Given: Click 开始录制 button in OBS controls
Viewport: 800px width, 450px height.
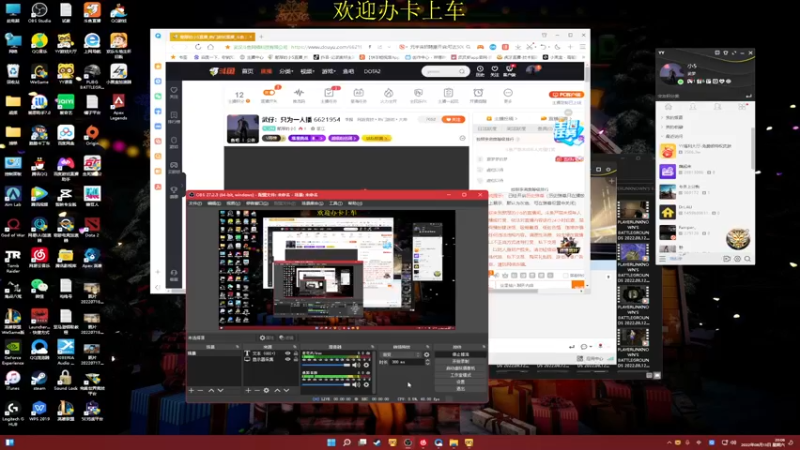Looking at the screenshot, I should (x=460, y=361).
